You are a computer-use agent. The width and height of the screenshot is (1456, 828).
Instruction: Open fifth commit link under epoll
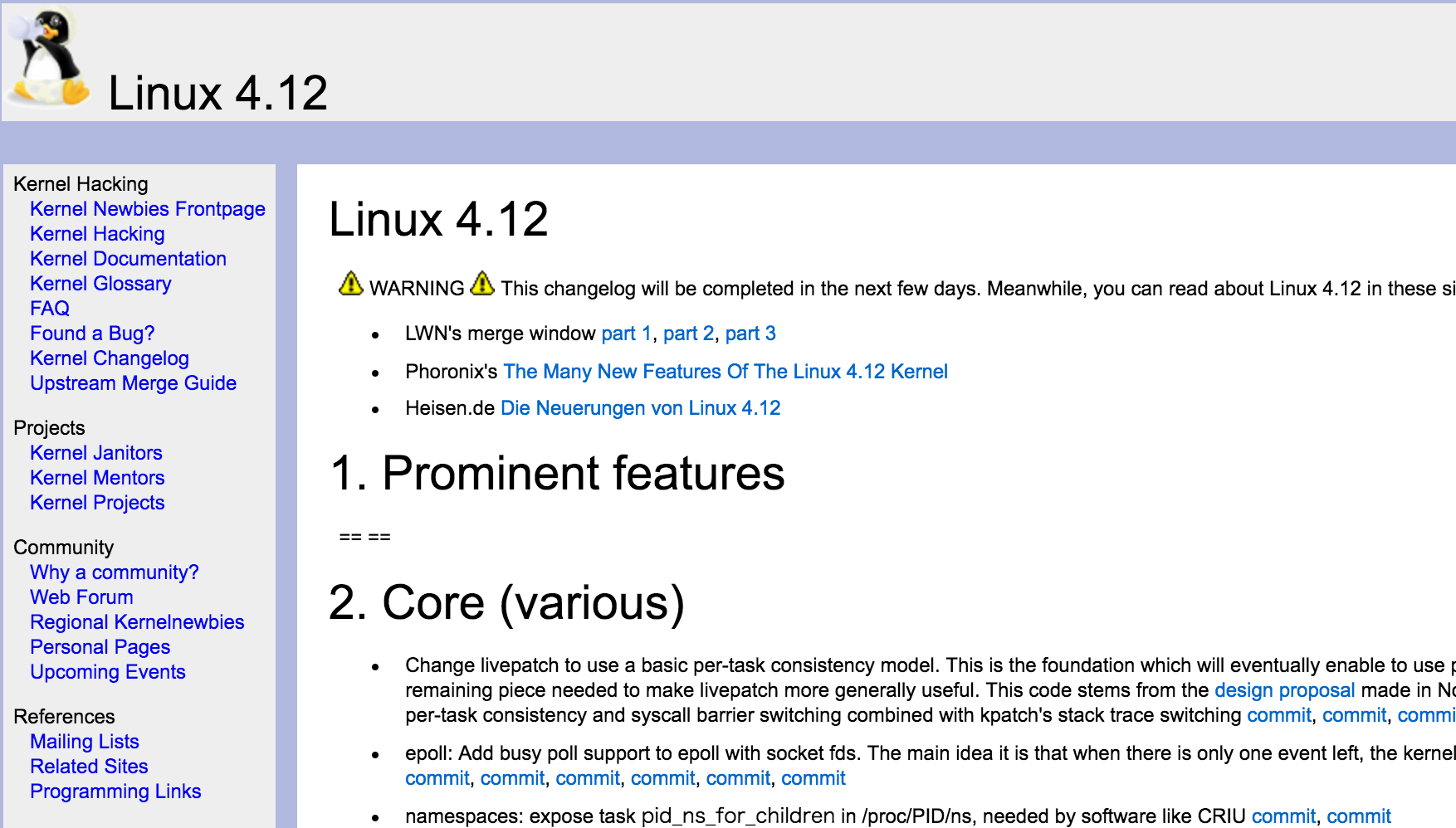click(738, 778)
